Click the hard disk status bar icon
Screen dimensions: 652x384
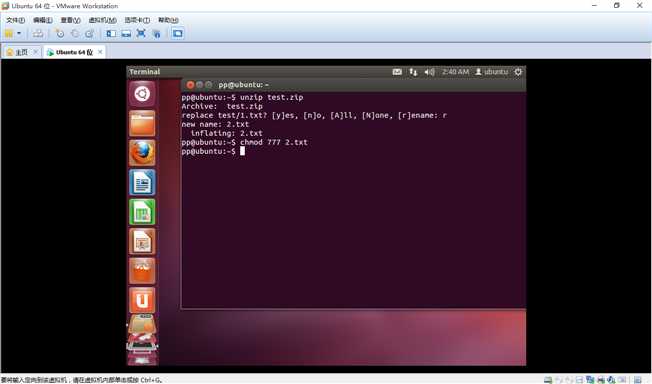548,379
